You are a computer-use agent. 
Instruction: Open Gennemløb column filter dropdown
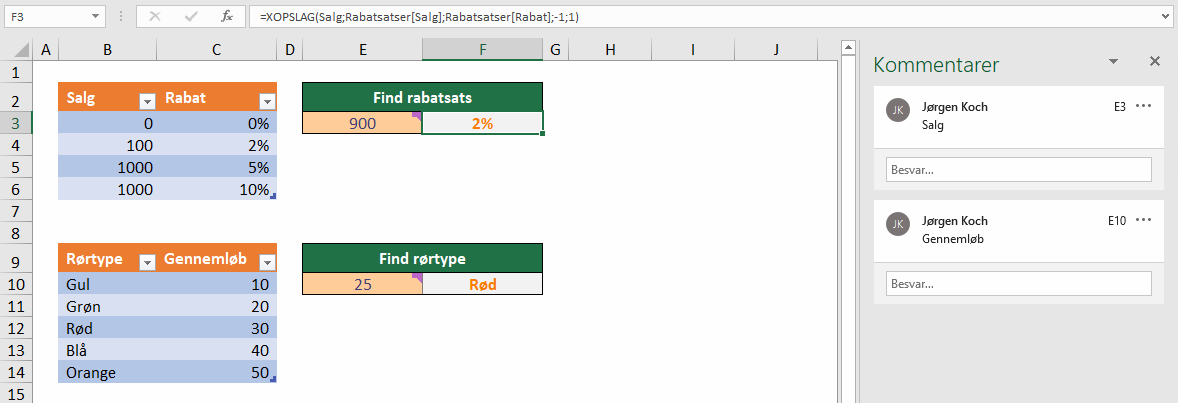tap(267, 262)
